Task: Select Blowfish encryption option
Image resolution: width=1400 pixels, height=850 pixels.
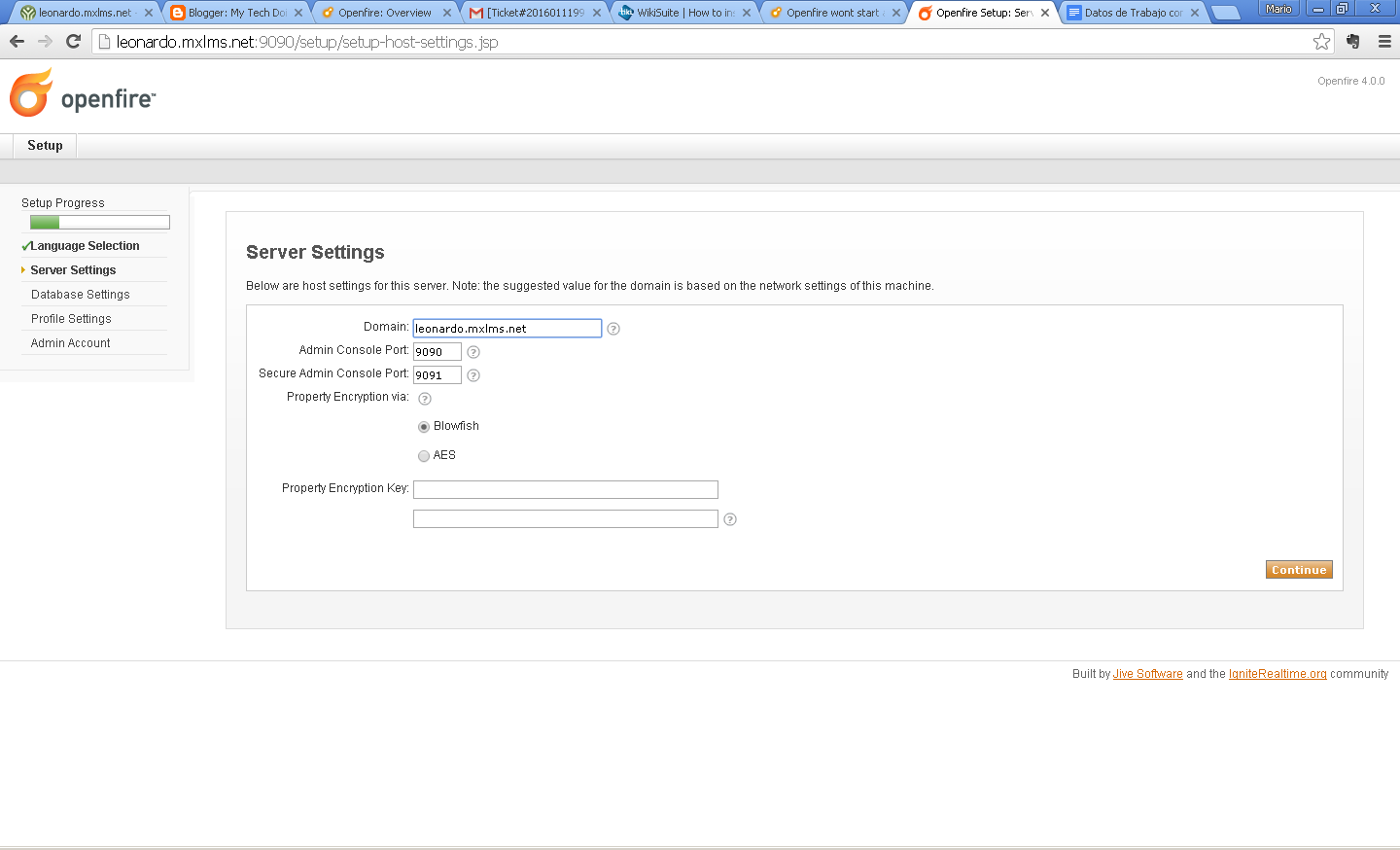Action: (424, 427)
